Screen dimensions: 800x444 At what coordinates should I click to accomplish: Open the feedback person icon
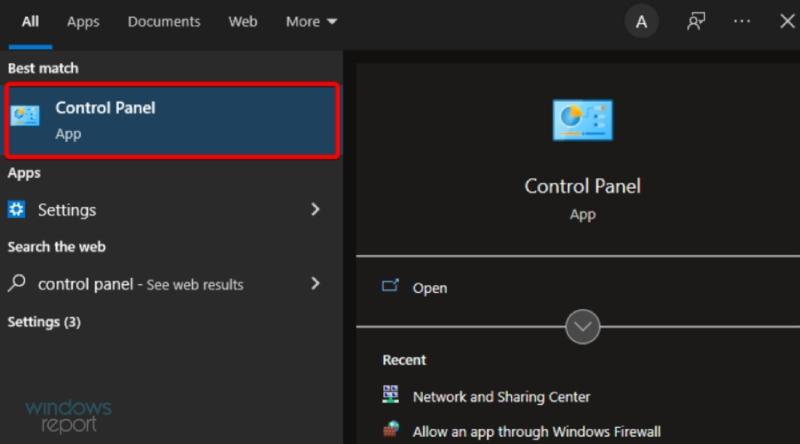point(696,21)
